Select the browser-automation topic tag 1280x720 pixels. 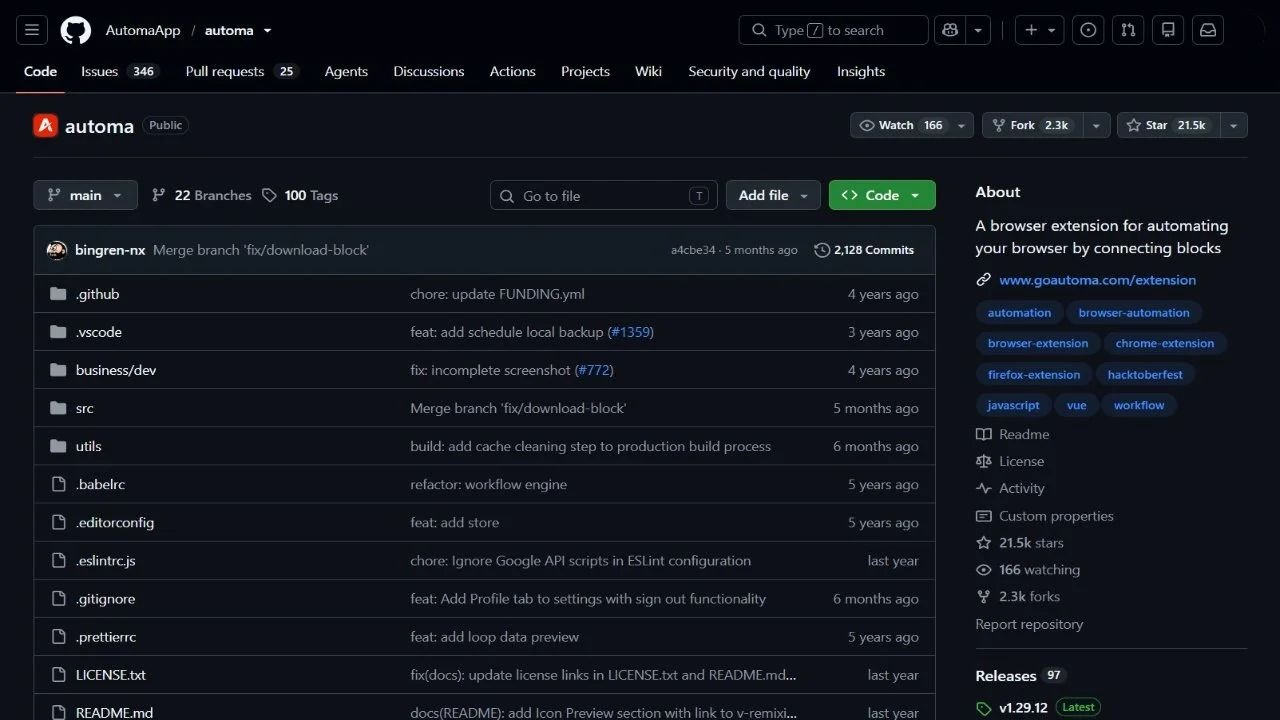(1134, 313)
